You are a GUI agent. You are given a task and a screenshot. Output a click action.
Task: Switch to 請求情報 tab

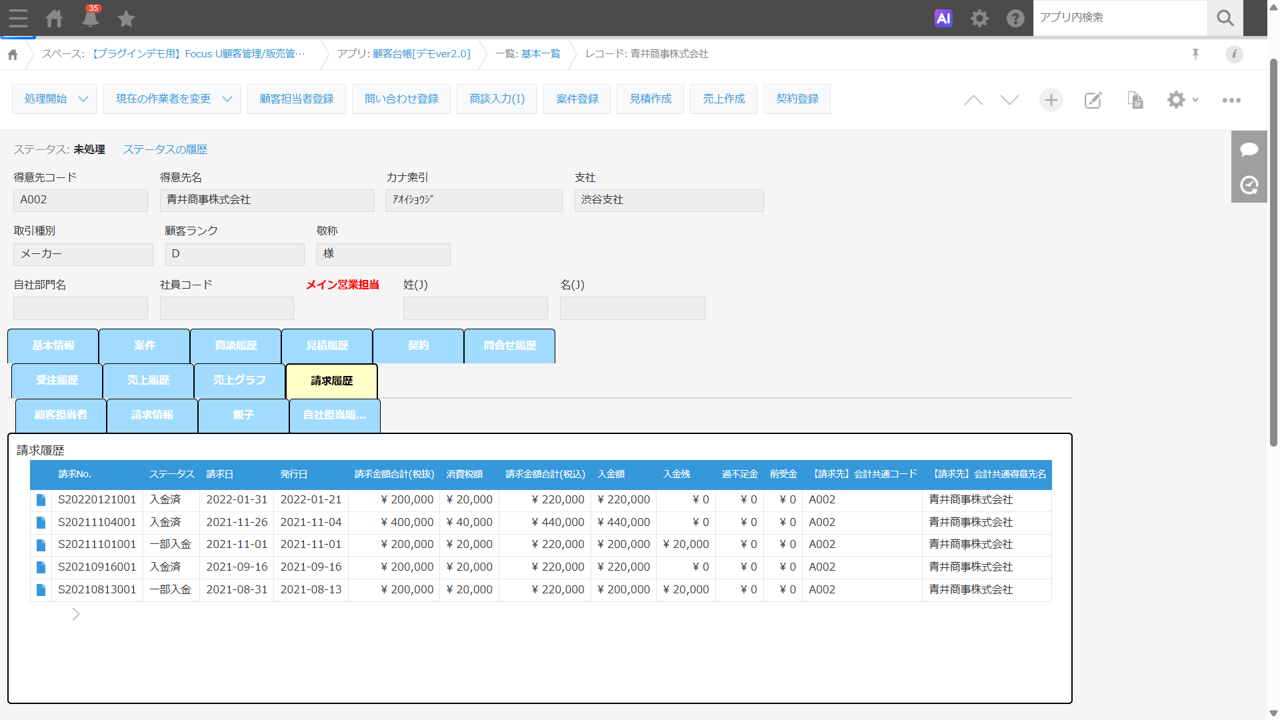click(152, 415)
